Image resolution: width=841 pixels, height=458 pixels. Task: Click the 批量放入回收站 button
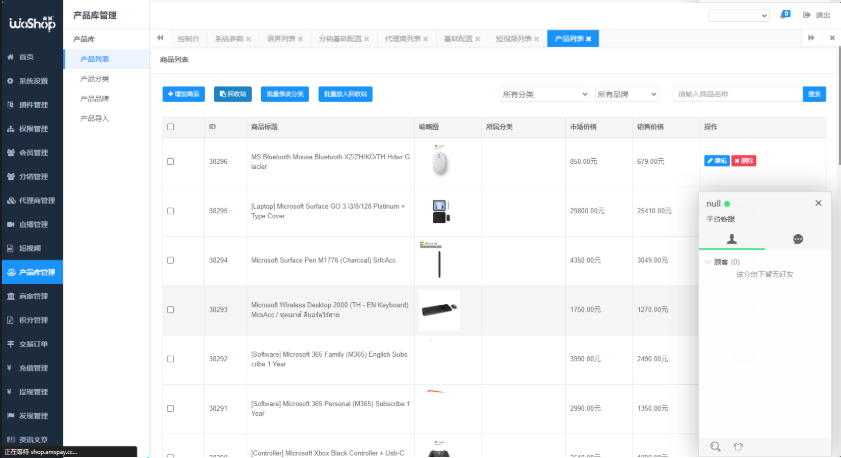tap(345, 94)
